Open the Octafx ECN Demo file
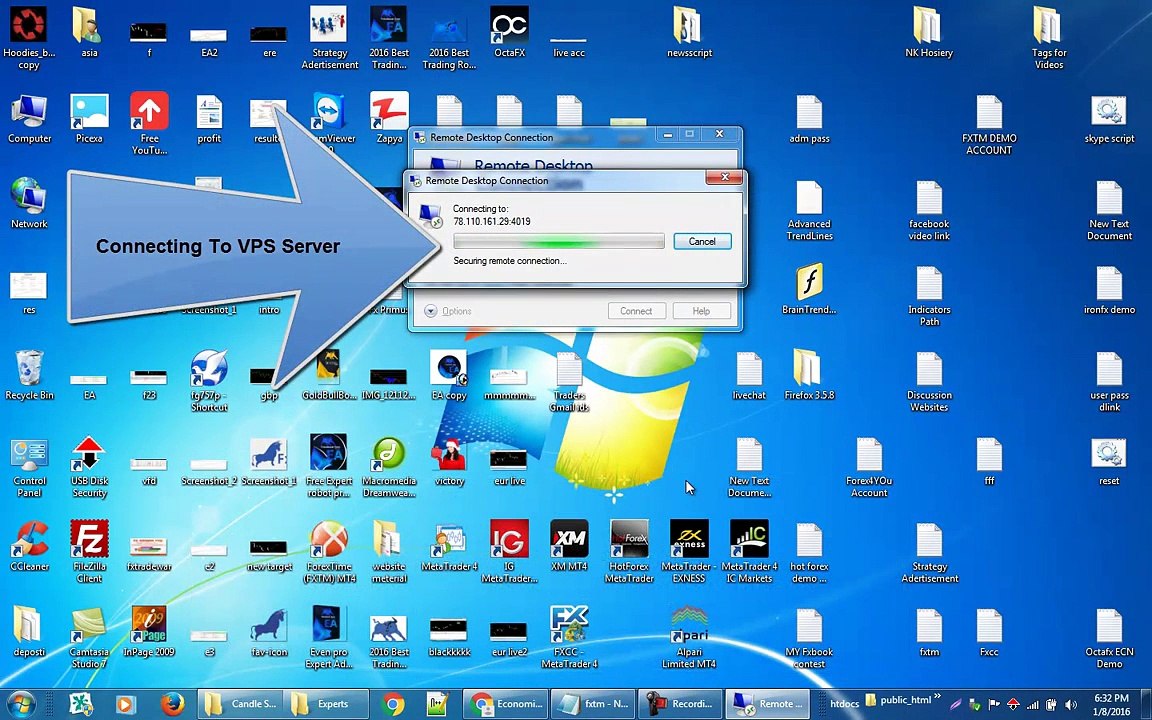The height and width of the screenshot is (720, 1152). (1109, 636)
